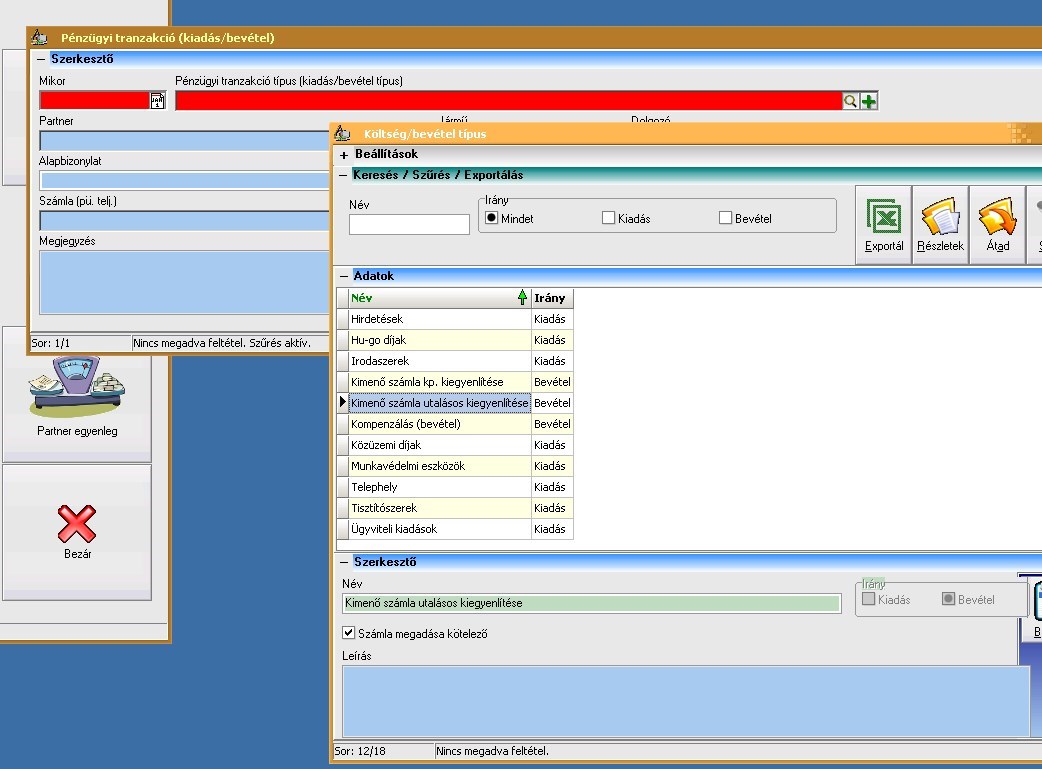Select the Irodaszerek row
The height and width of the screenshot is (769, 1042).
[x=455, y=361]
